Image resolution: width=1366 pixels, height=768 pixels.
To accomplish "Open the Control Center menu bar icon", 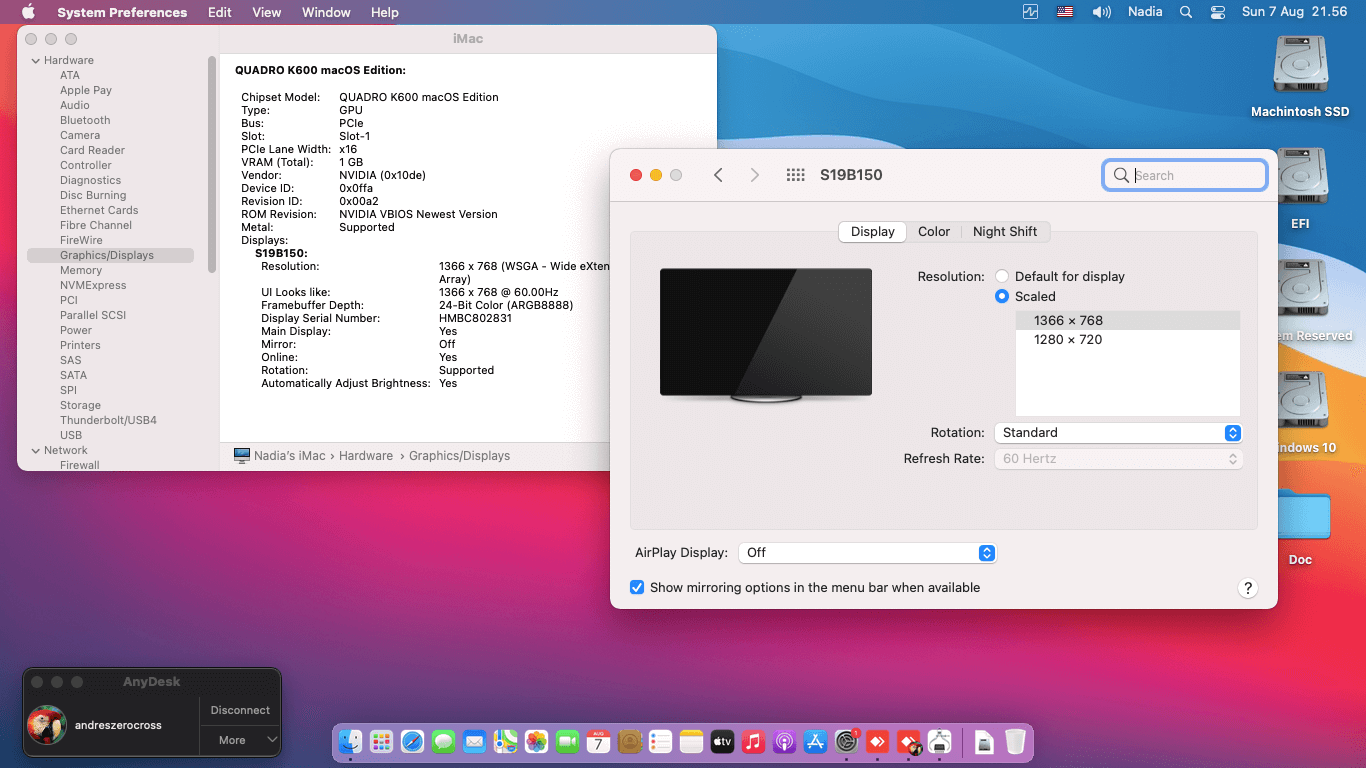I will click(x=1217, y=12).
